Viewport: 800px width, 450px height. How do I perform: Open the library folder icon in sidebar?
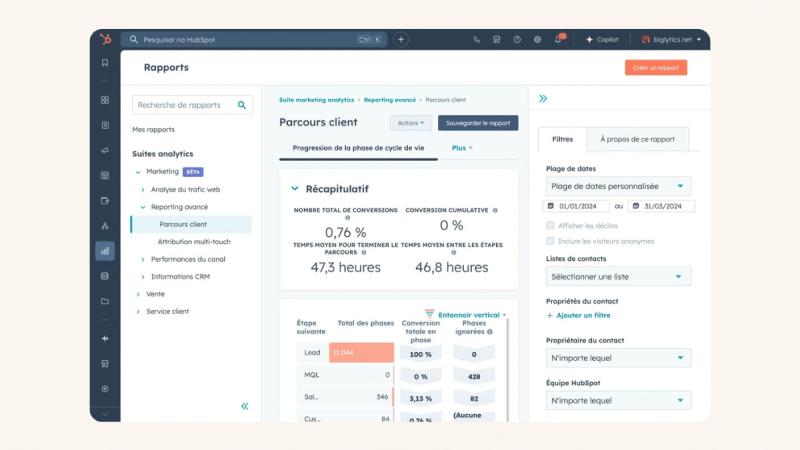[x=105, y=301]
